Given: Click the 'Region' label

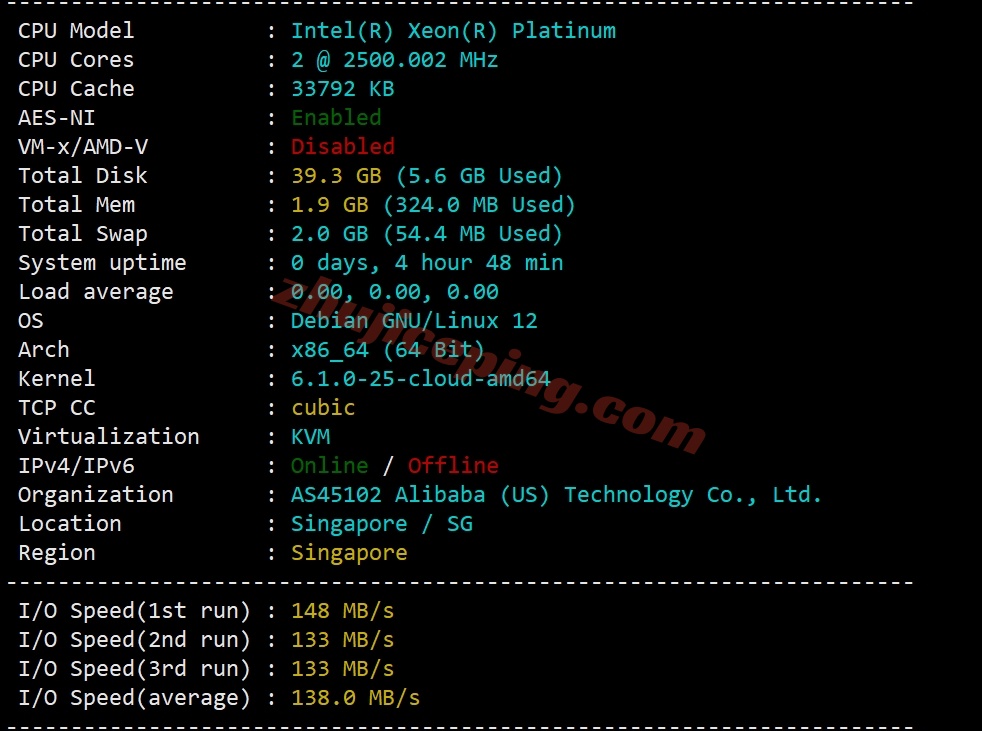Looking at the screenshot, I should tap(56, 553).
